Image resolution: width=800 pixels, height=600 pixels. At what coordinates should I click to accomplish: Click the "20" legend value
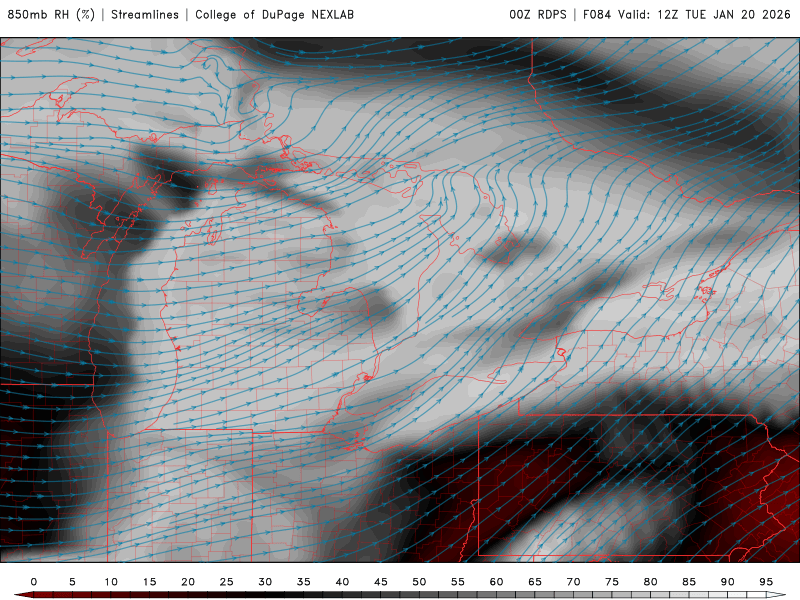188,582
